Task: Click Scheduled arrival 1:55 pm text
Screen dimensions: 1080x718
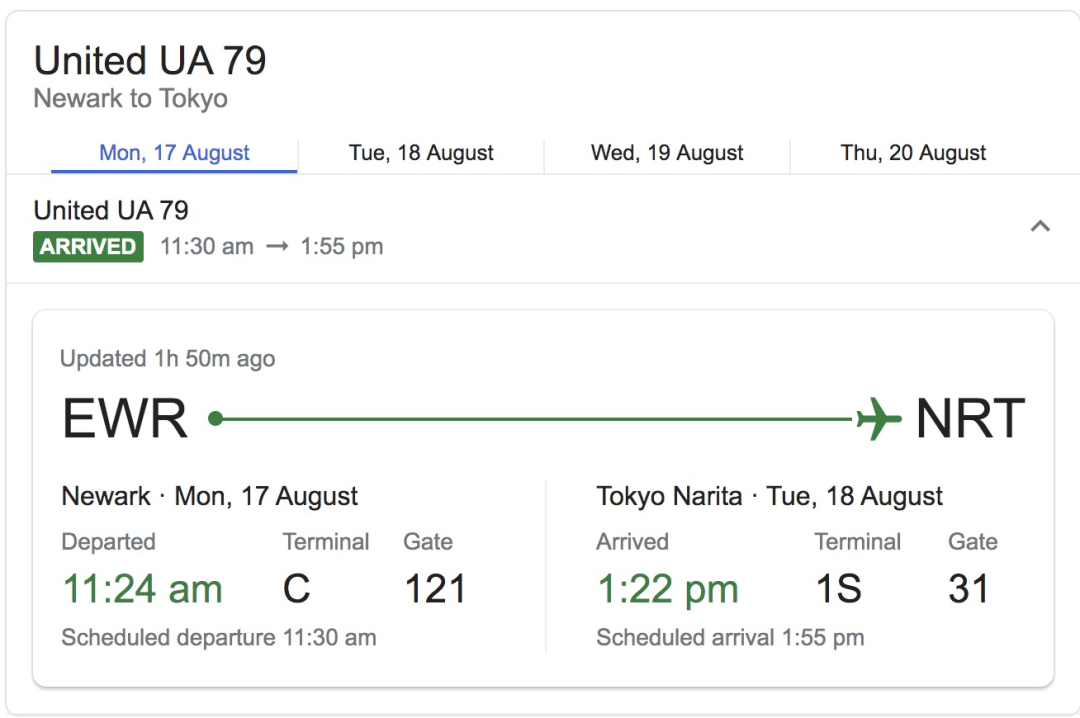Action: coord(730,638)
